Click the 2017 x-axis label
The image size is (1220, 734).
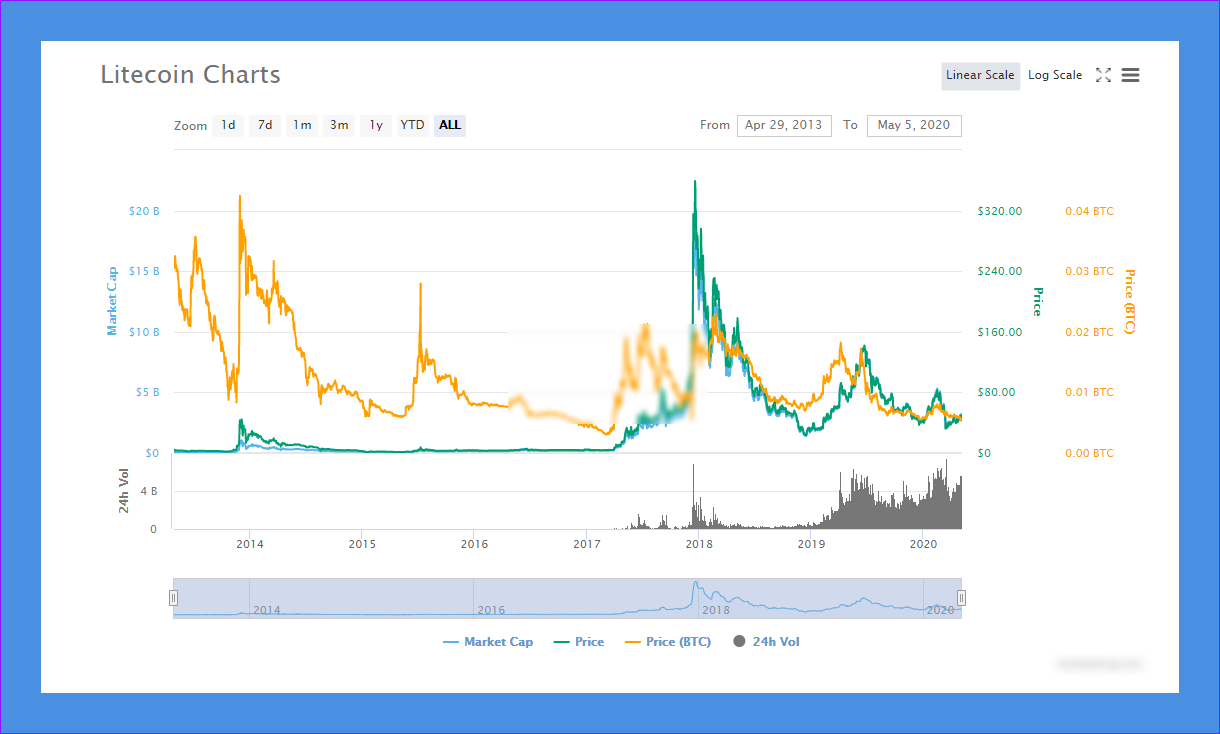point(586,544)
